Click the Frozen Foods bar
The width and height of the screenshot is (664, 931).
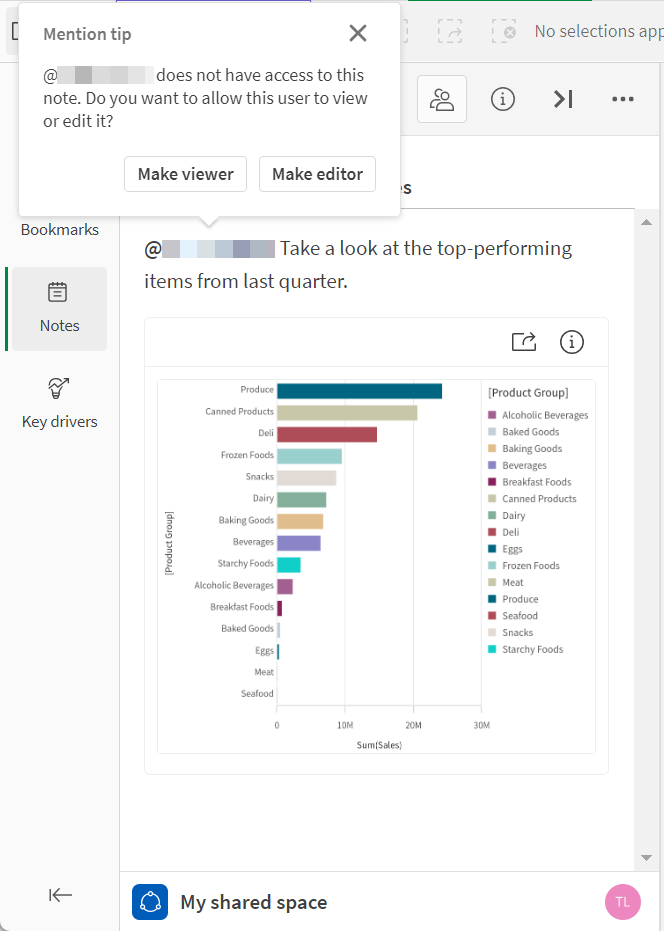[309, 456]
